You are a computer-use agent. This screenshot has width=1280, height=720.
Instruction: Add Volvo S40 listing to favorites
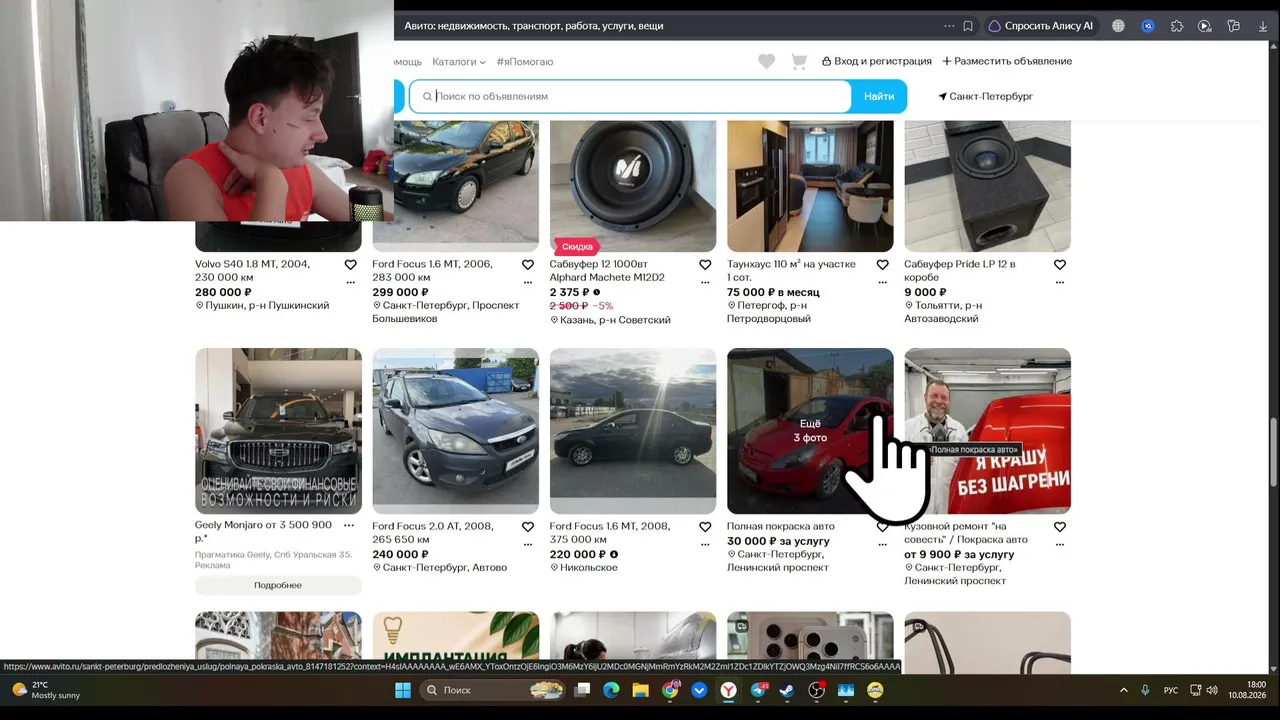350,265
